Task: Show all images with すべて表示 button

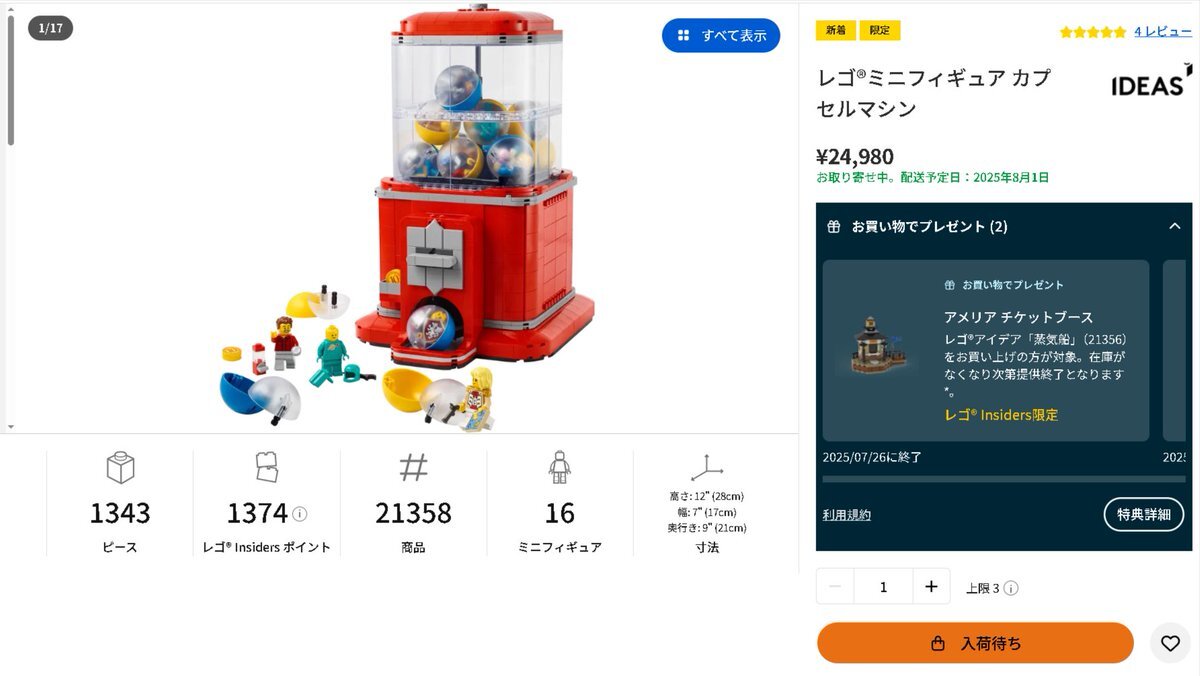Action: [x=721, y=35]
